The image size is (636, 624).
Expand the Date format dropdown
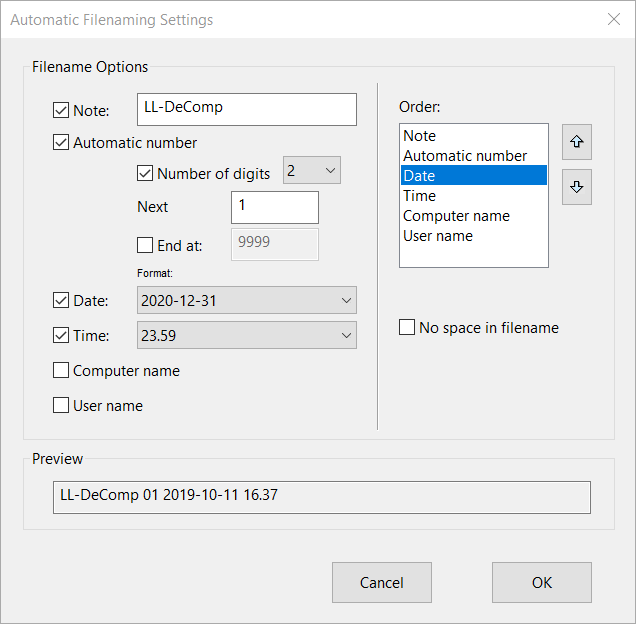pyautogui.click(x=246, y=300)
